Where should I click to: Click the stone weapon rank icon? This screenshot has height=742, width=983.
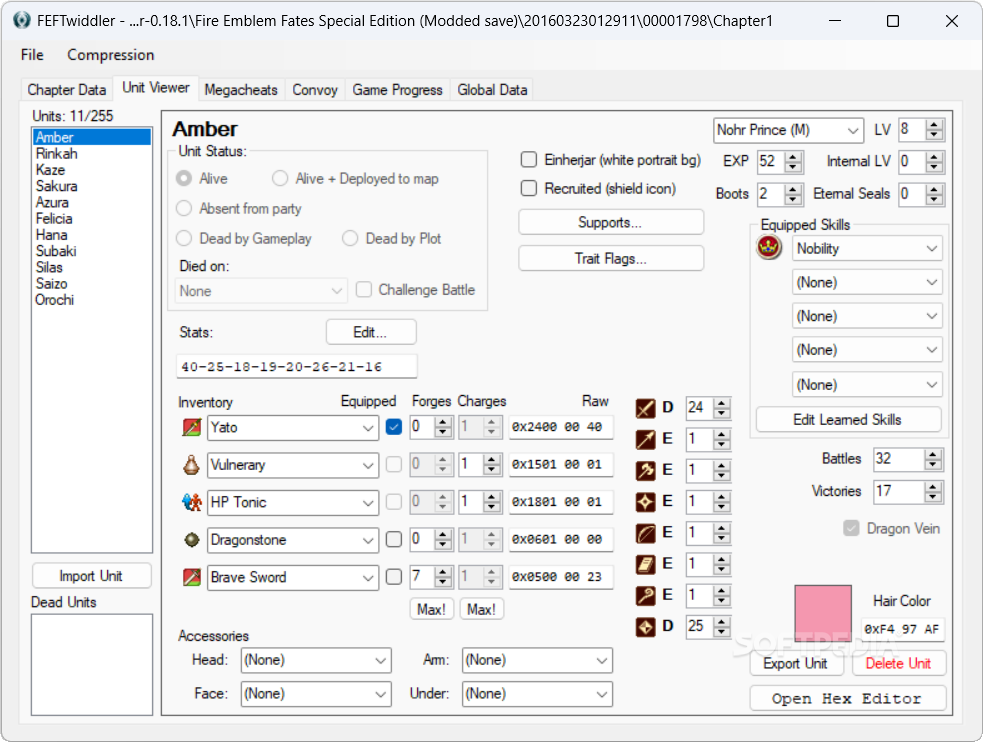pyautogui.click(x=645, y=626)
